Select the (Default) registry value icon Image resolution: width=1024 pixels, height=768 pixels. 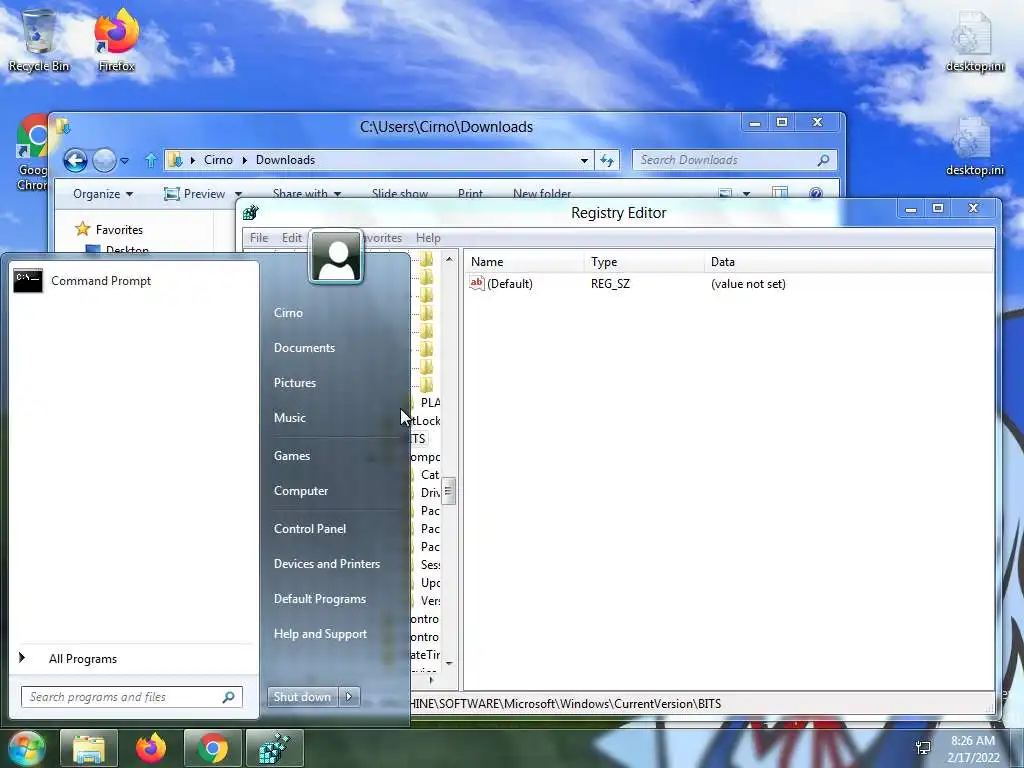[477, 283]
